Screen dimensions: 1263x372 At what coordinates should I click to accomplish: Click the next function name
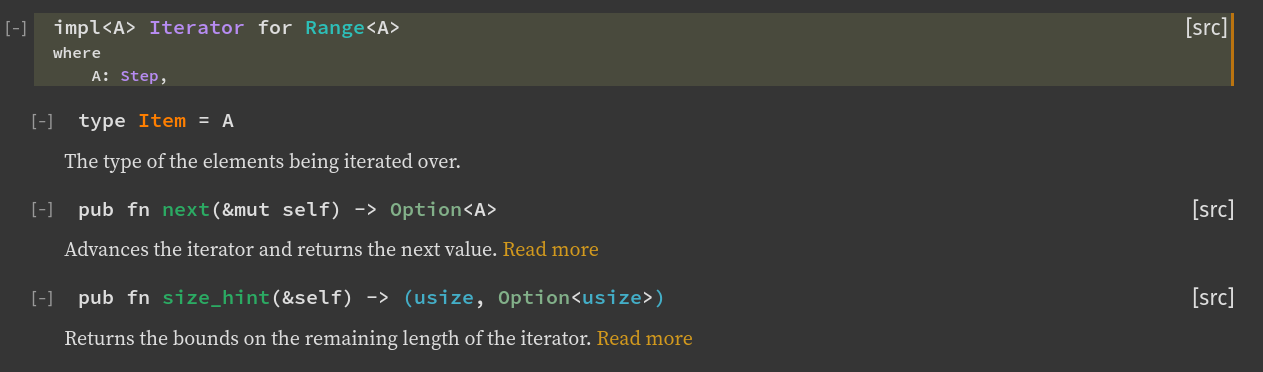(186, 210)
